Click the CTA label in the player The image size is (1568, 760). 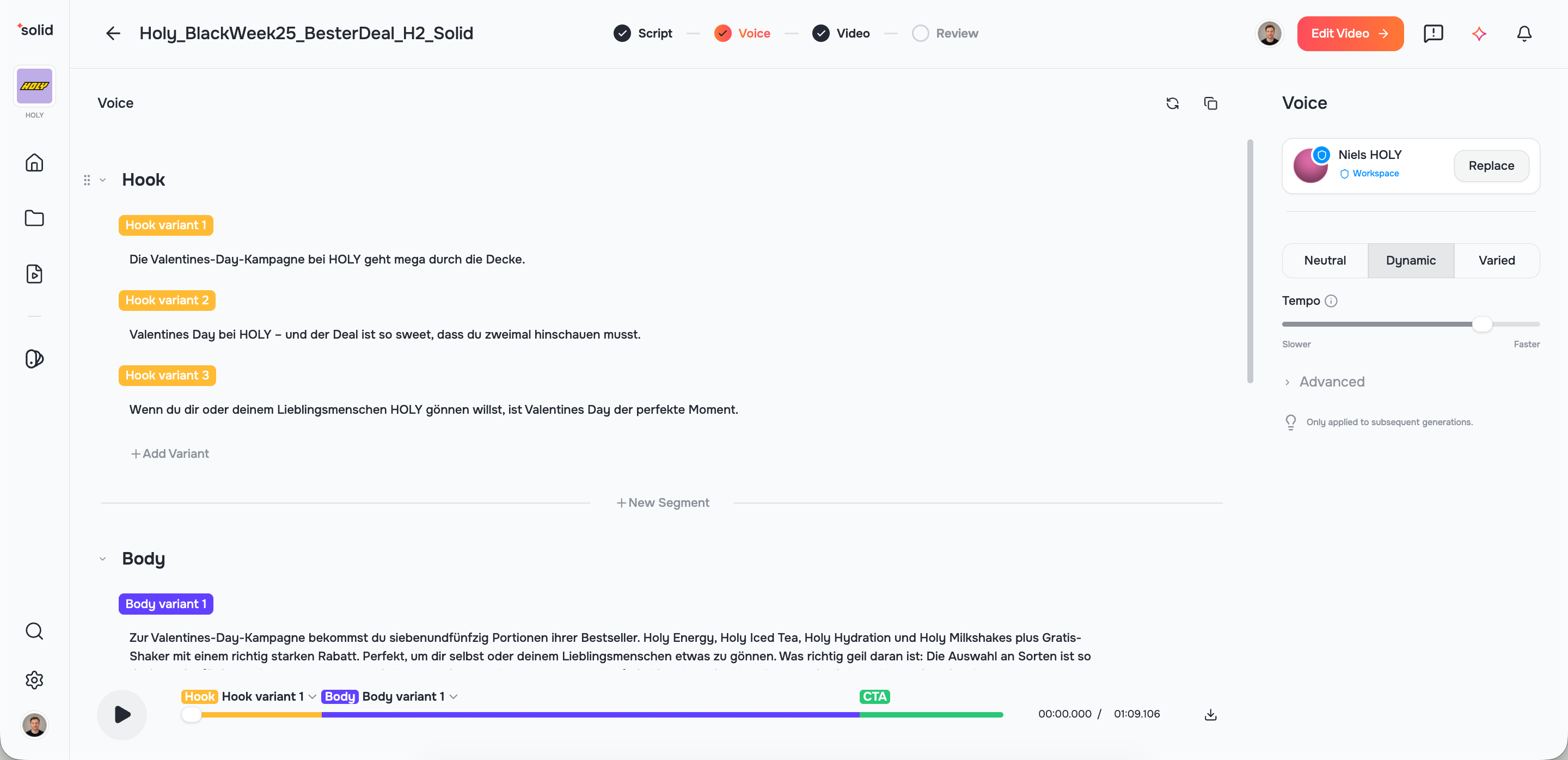point(875,696)
